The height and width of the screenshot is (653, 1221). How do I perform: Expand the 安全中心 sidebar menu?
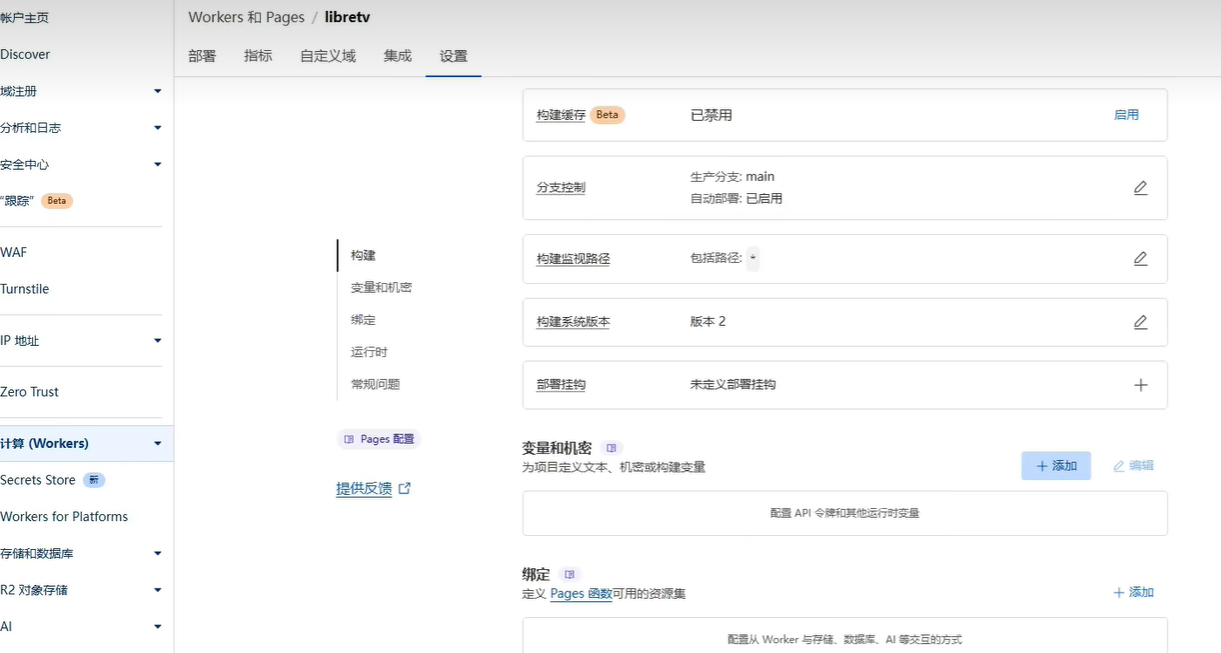[x=157, y=164]
